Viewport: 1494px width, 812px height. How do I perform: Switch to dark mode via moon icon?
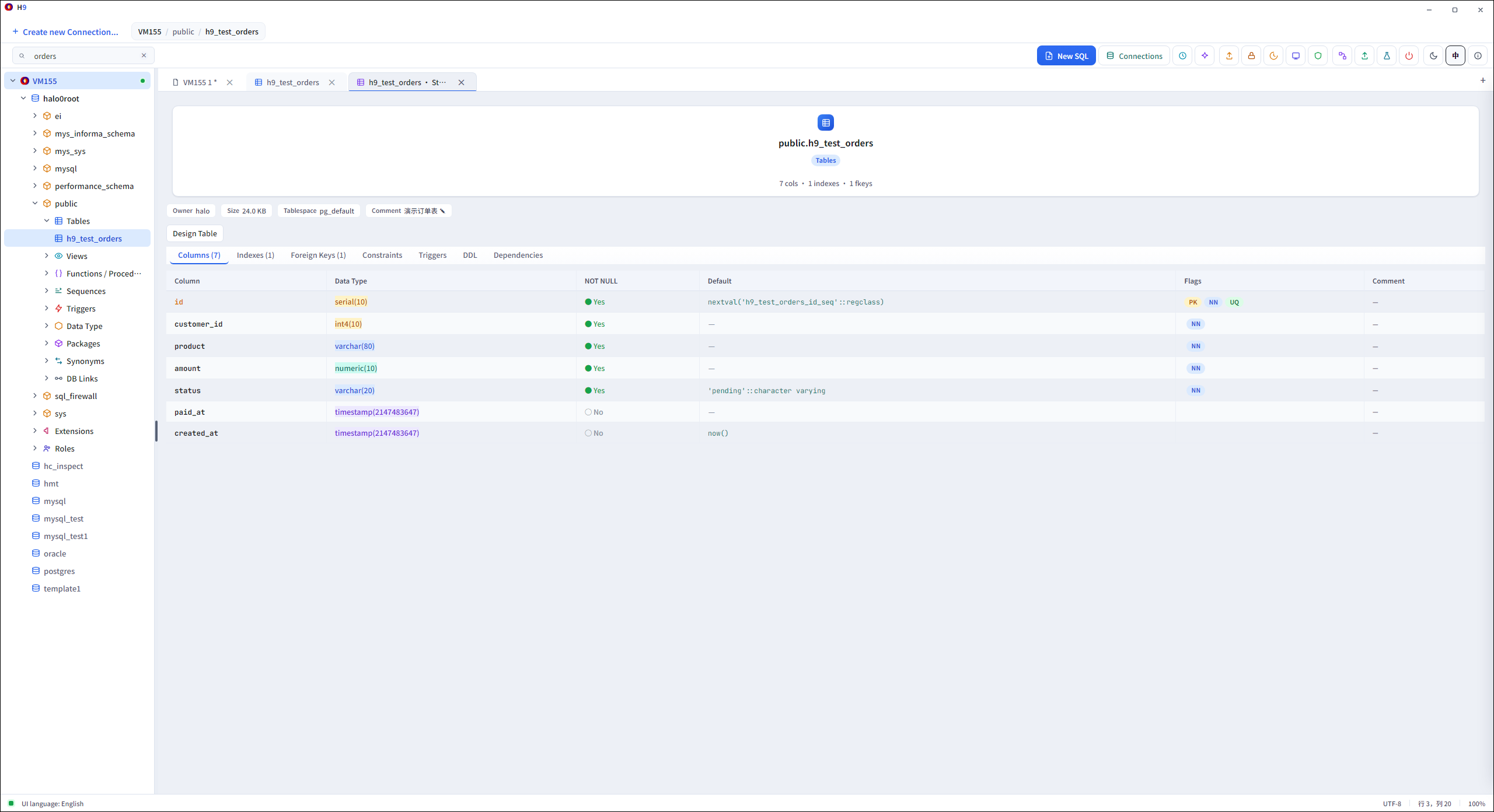[1433, 56]
